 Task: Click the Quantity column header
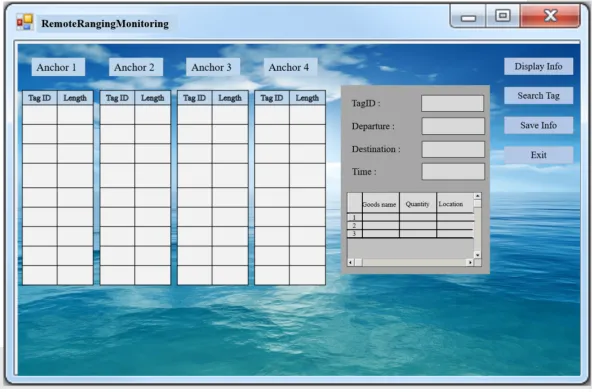(x=418, y=203)
